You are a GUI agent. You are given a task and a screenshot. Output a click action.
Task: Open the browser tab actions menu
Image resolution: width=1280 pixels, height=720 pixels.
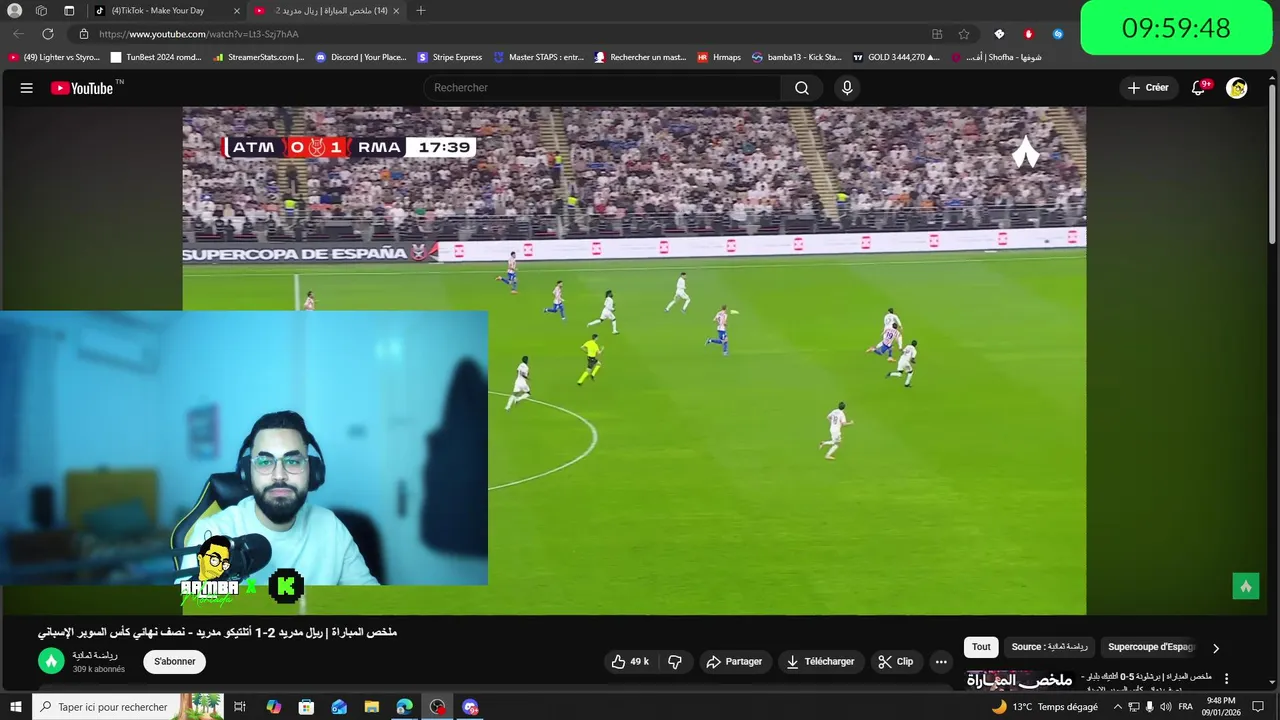point(69,11)
